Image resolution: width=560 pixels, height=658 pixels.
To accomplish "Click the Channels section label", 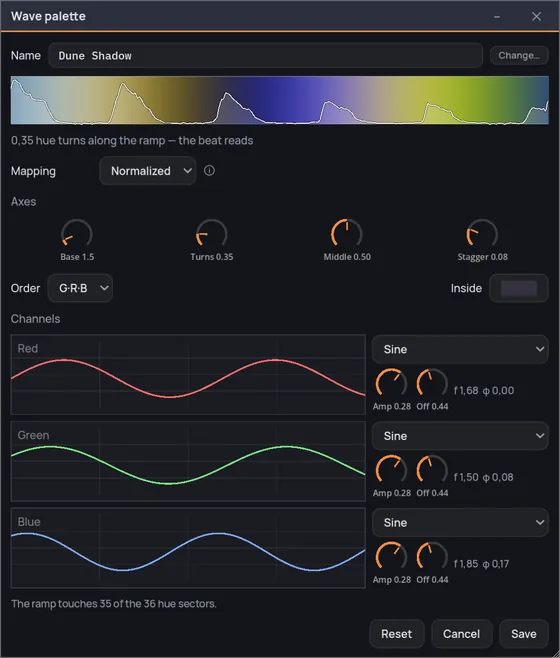I will tap(36, 319).
